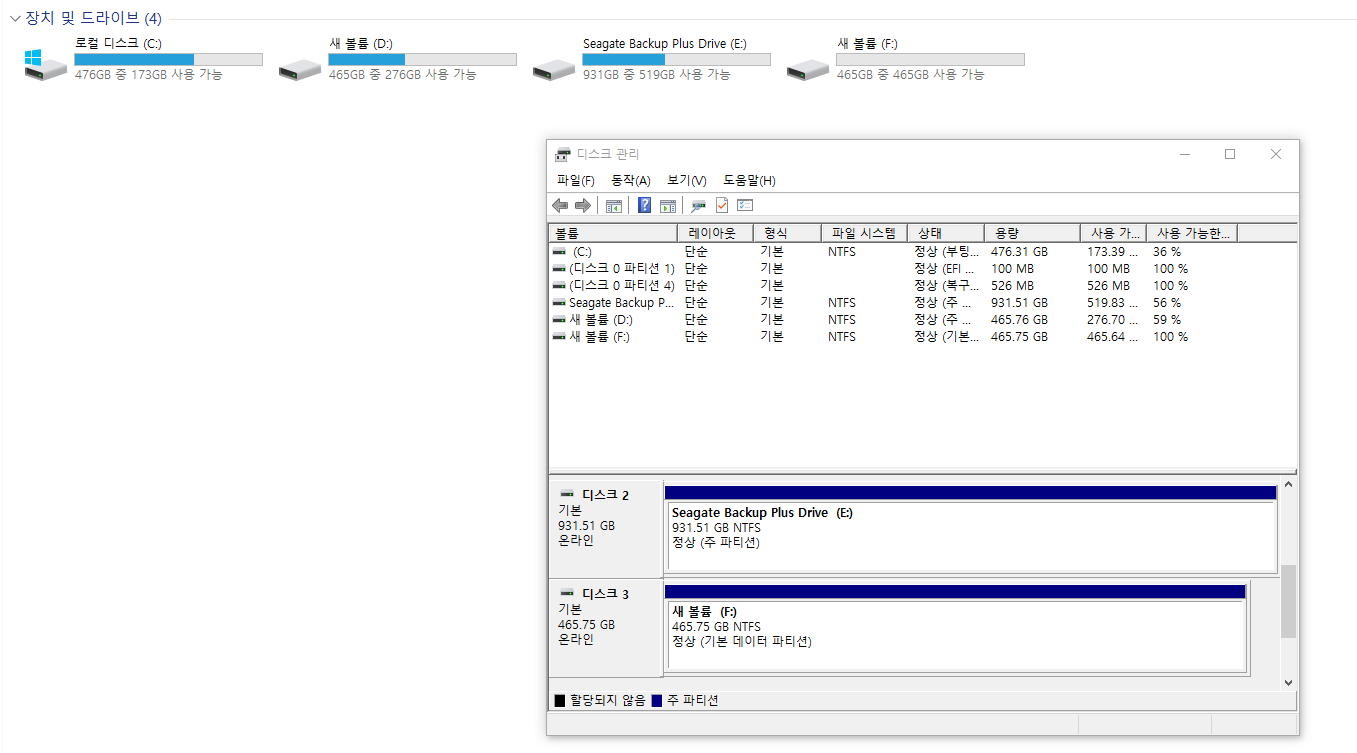
Task: Click the black 할당되지 않음 legend swatch
Action: click(x=560, y=700)
